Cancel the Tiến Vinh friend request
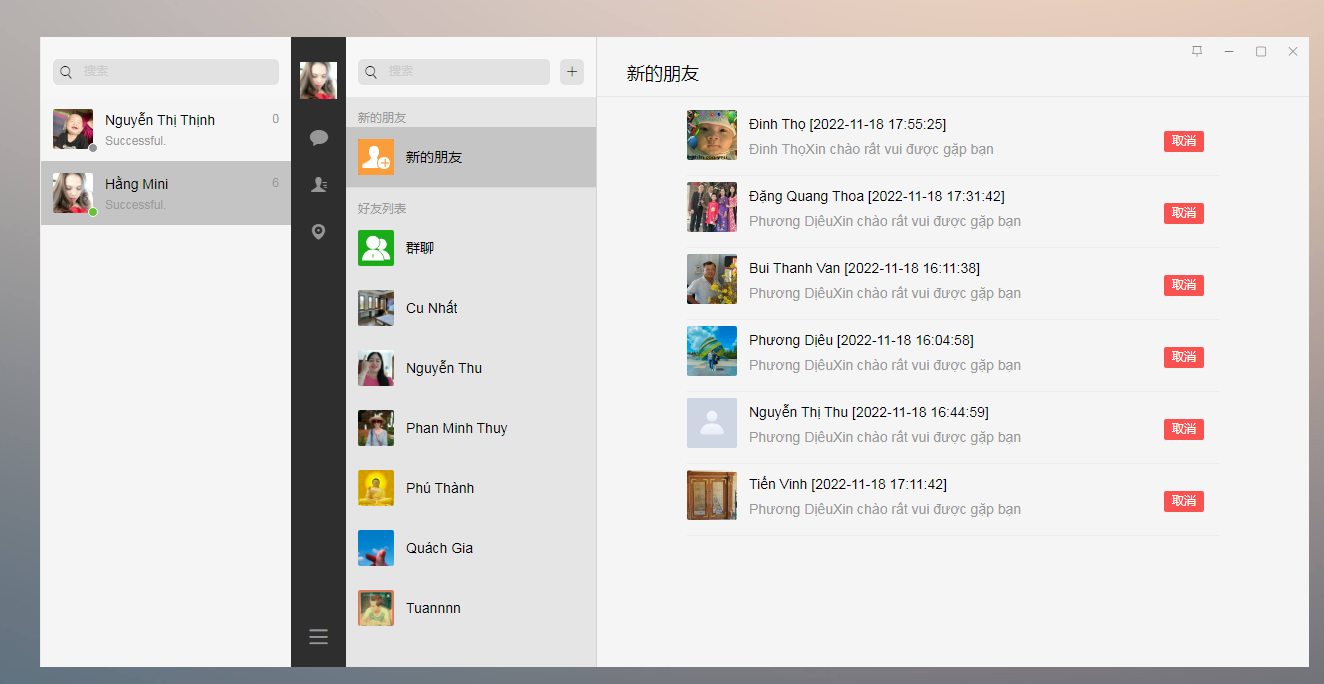 click(1183, 501)
